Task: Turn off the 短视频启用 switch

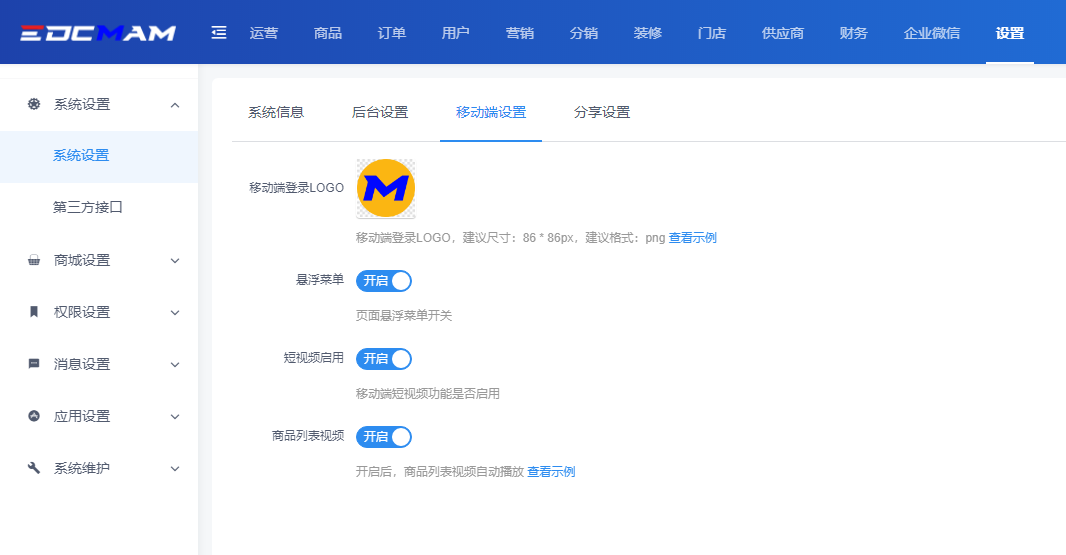Action: click(384, 359)
